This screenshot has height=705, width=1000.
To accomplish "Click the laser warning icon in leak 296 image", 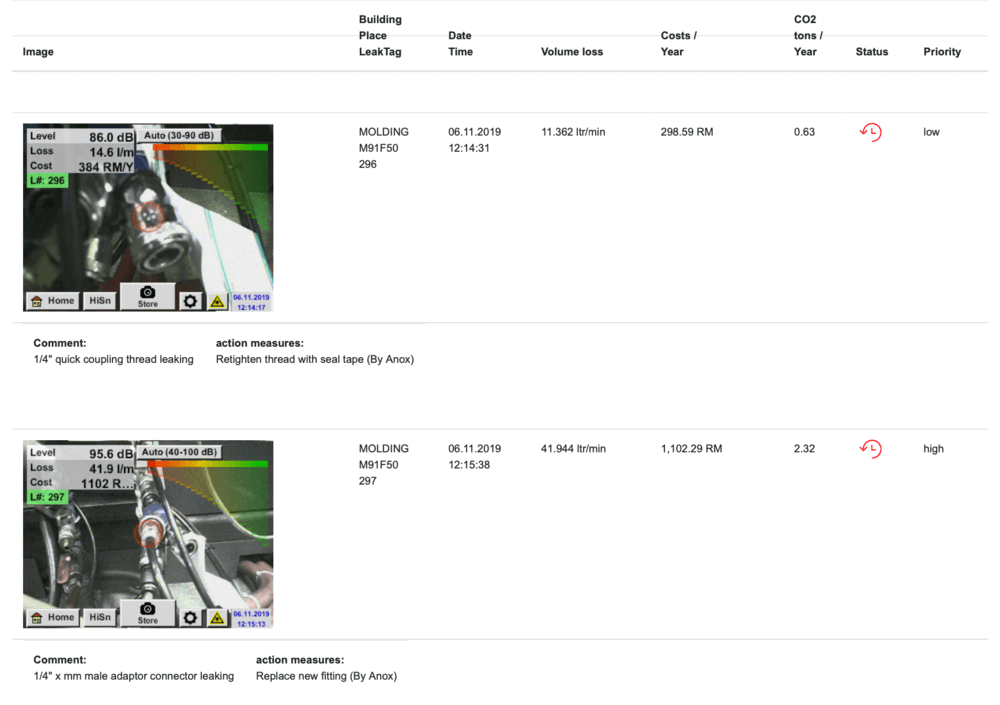I will click(217, 300).
